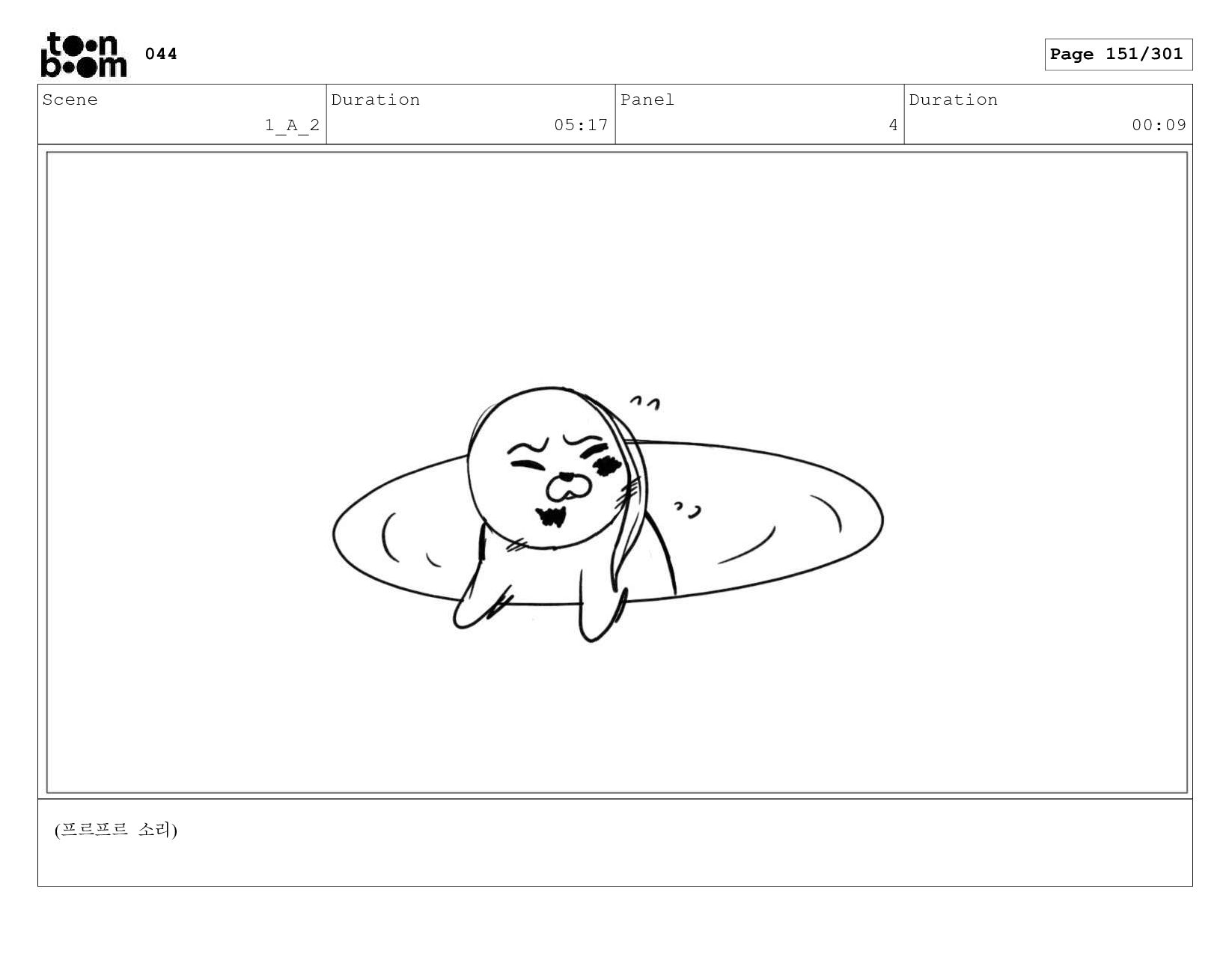Click the Toon Boom logo
Viewport: 1232px width, 954px height.
(x=83, y=55)
